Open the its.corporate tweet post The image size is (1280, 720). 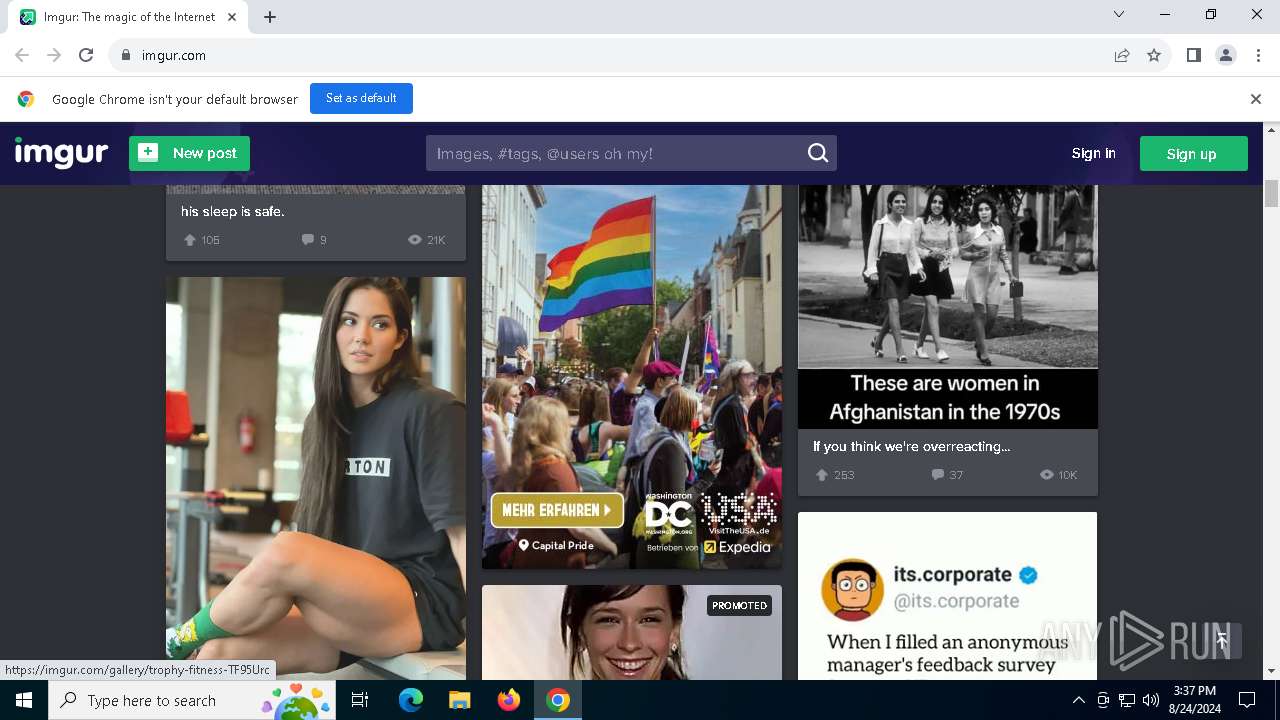click(948, 596)
